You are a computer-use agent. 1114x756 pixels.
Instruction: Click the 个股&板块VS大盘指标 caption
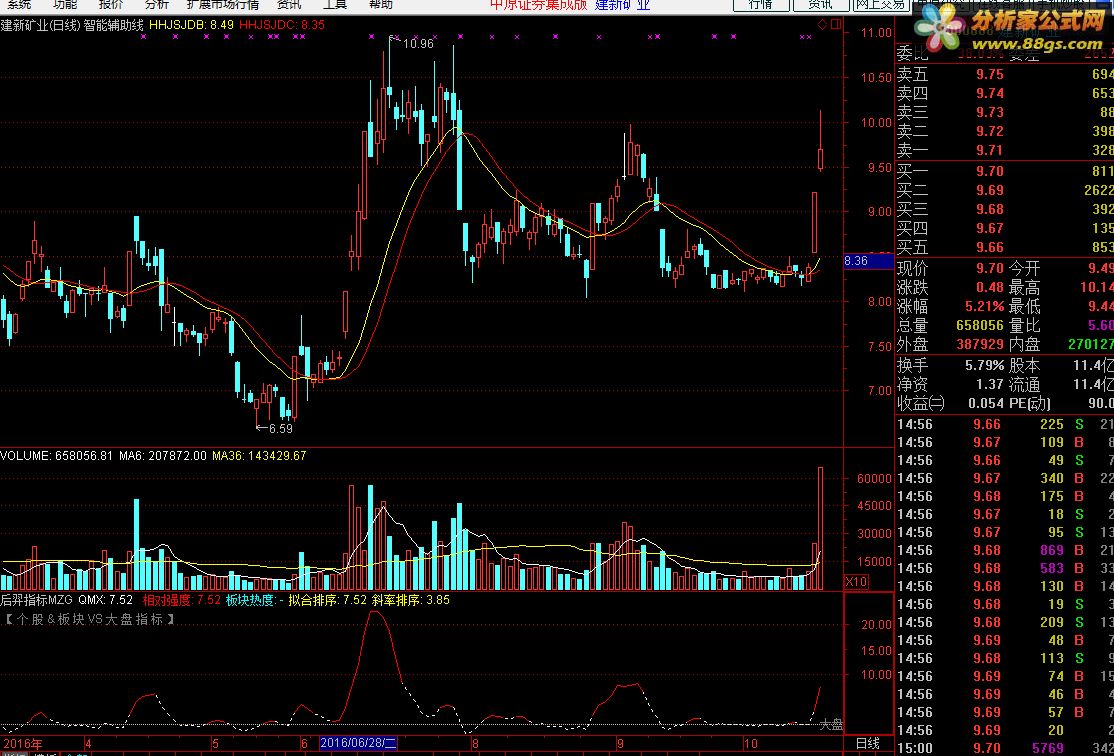[x=90, y=620]
